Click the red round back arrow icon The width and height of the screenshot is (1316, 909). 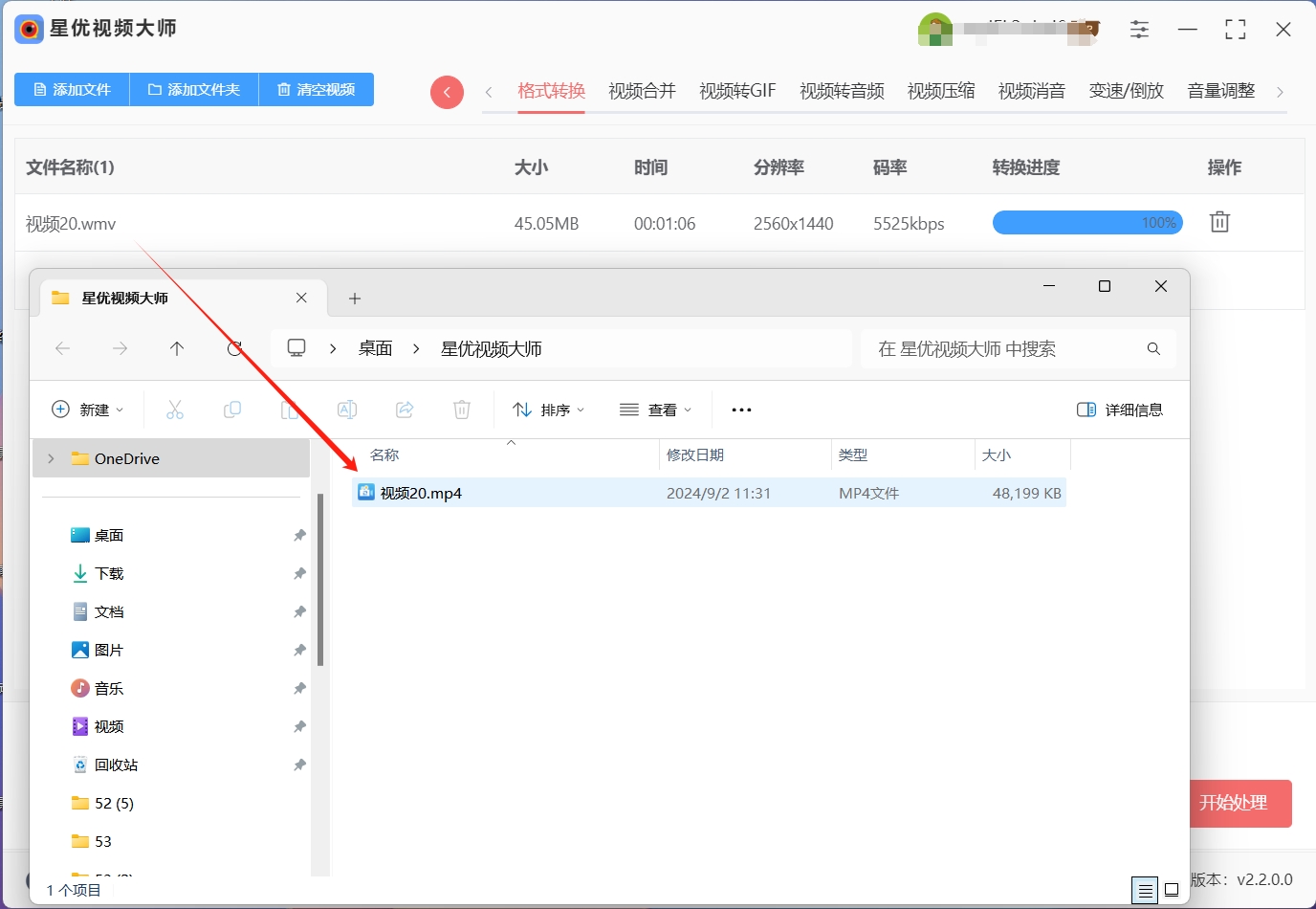point(447,92)
